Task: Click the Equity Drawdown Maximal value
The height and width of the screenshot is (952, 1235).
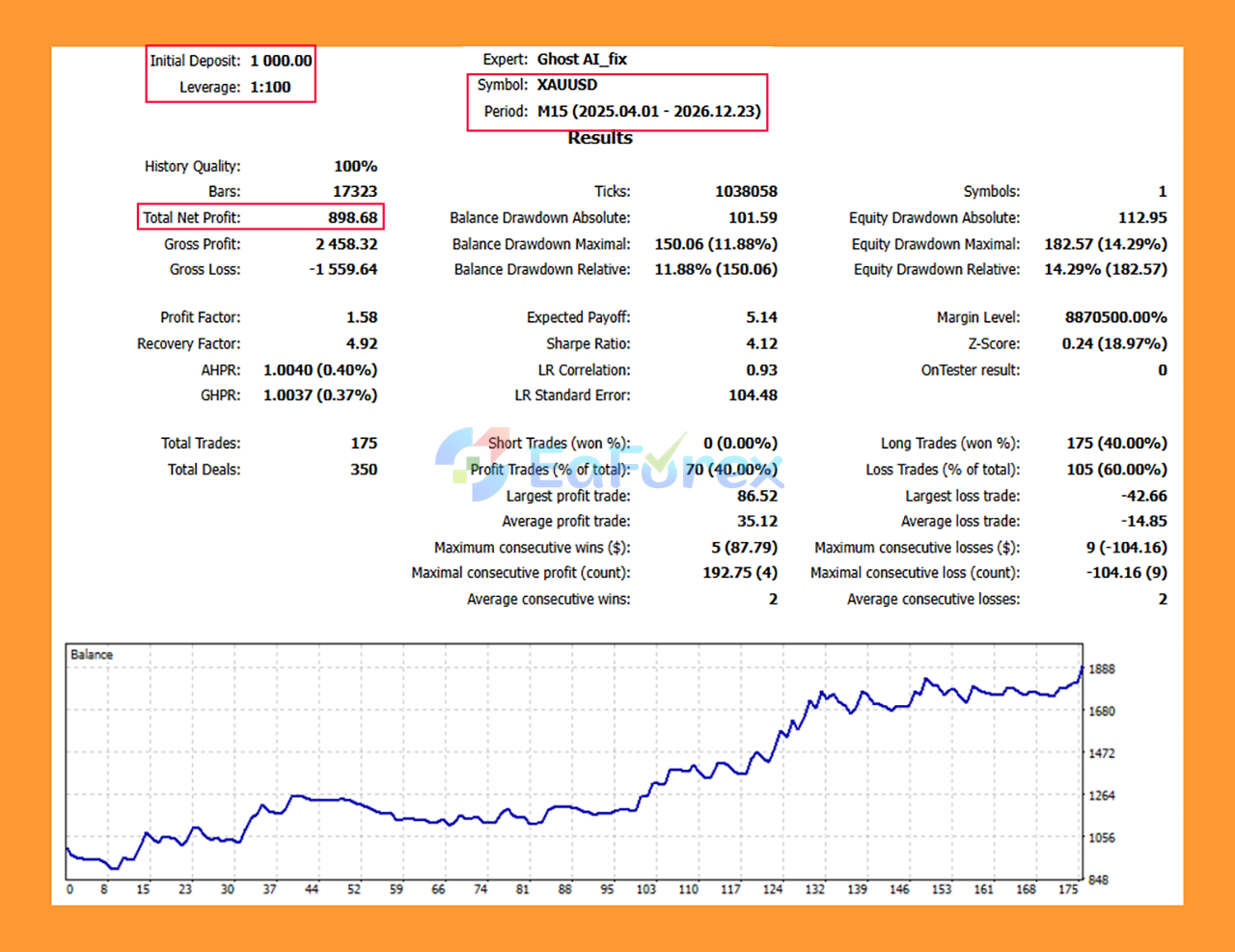Action: [x=1106, y=244]
